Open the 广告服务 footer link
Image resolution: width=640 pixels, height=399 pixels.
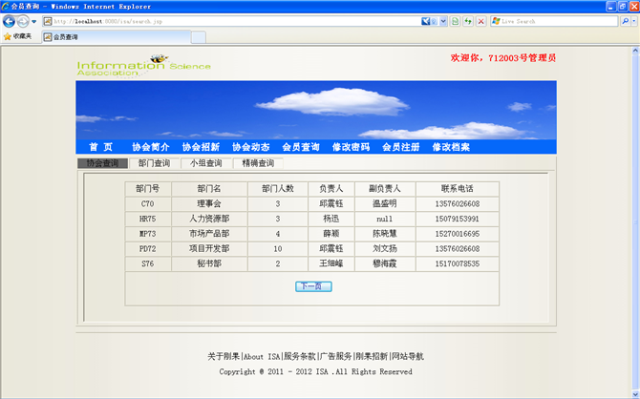336,356
